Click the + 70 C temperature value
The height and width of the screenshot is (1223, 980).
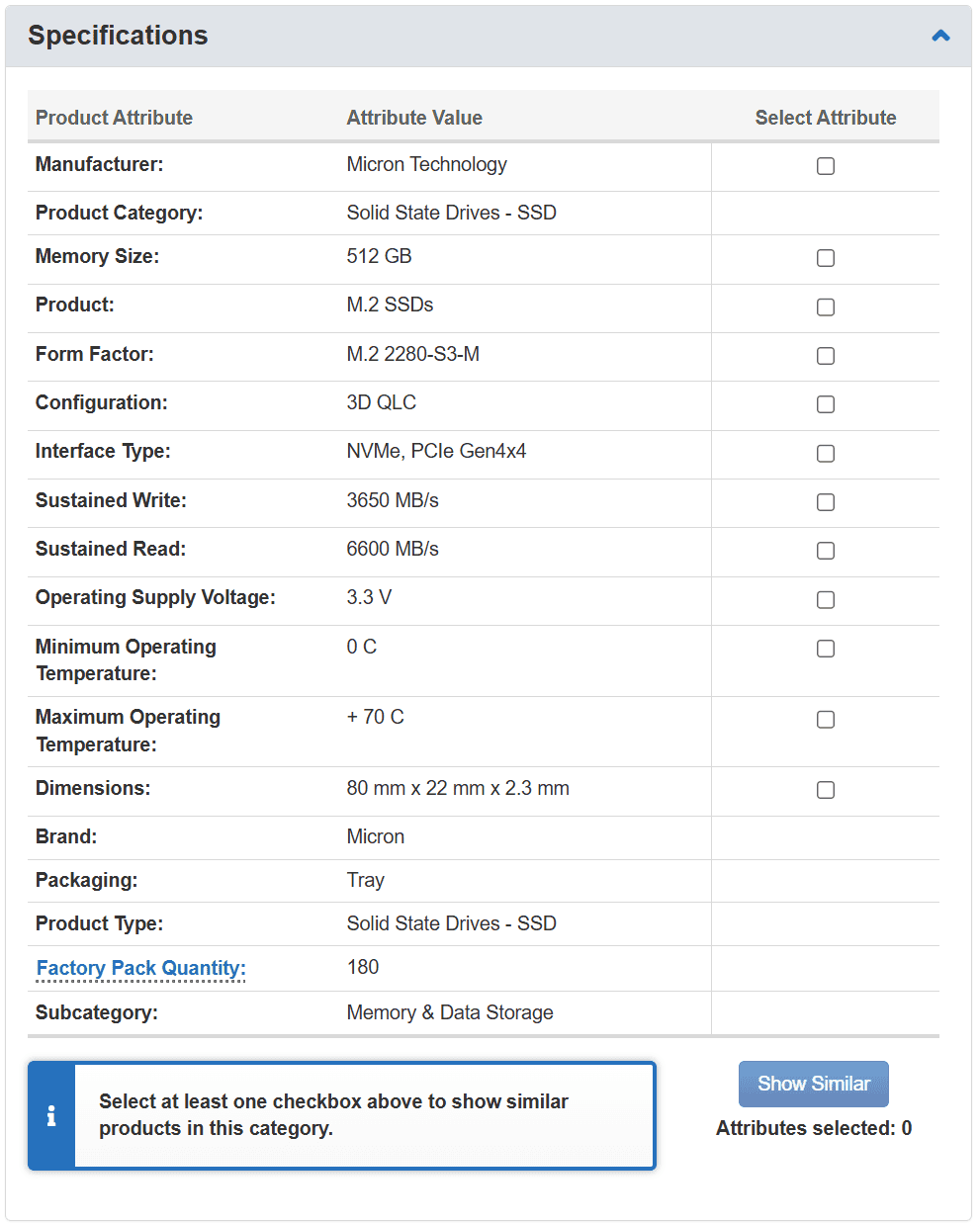pos(375,717)
